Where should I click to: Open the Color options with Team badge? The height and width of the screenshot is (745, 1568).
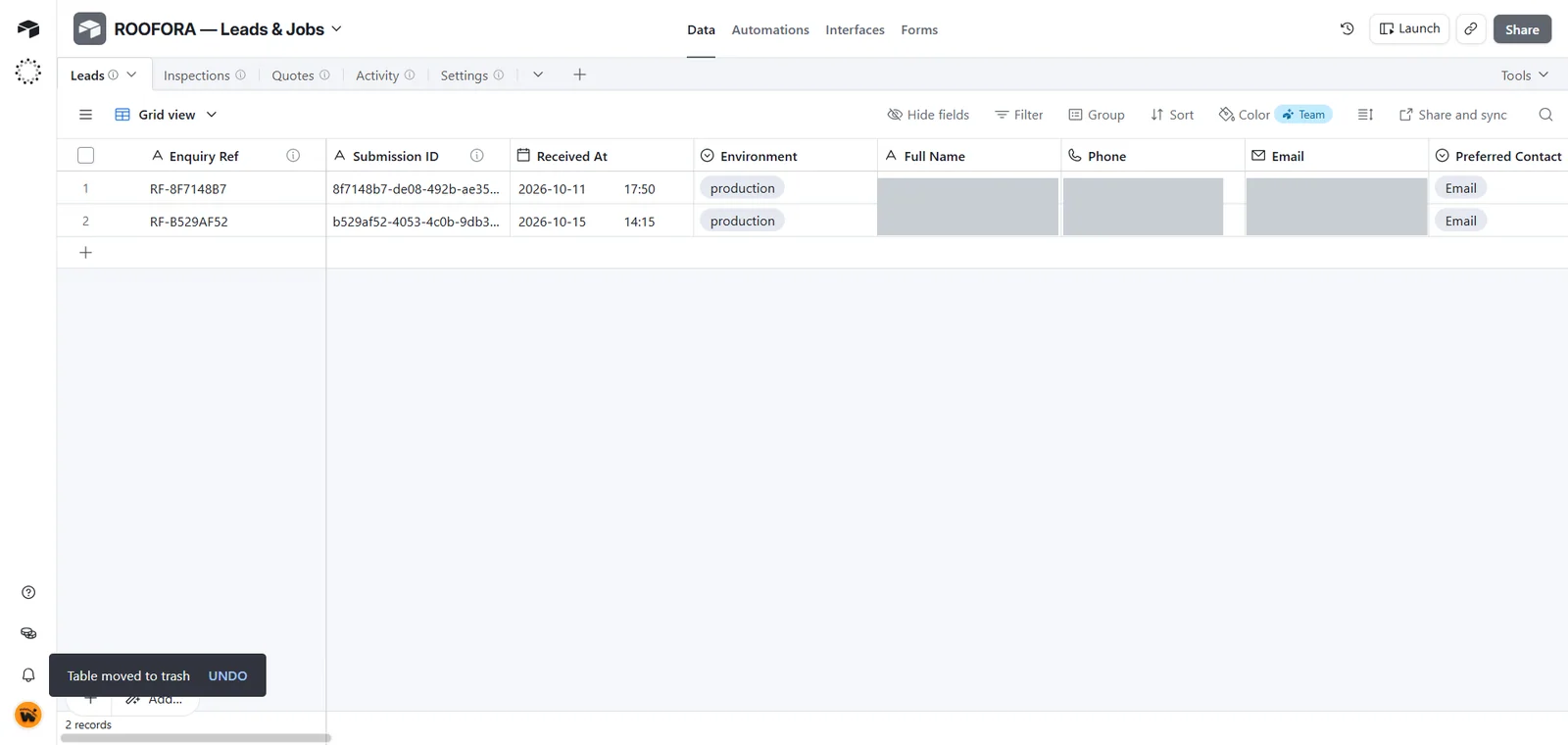(1274, 115)
